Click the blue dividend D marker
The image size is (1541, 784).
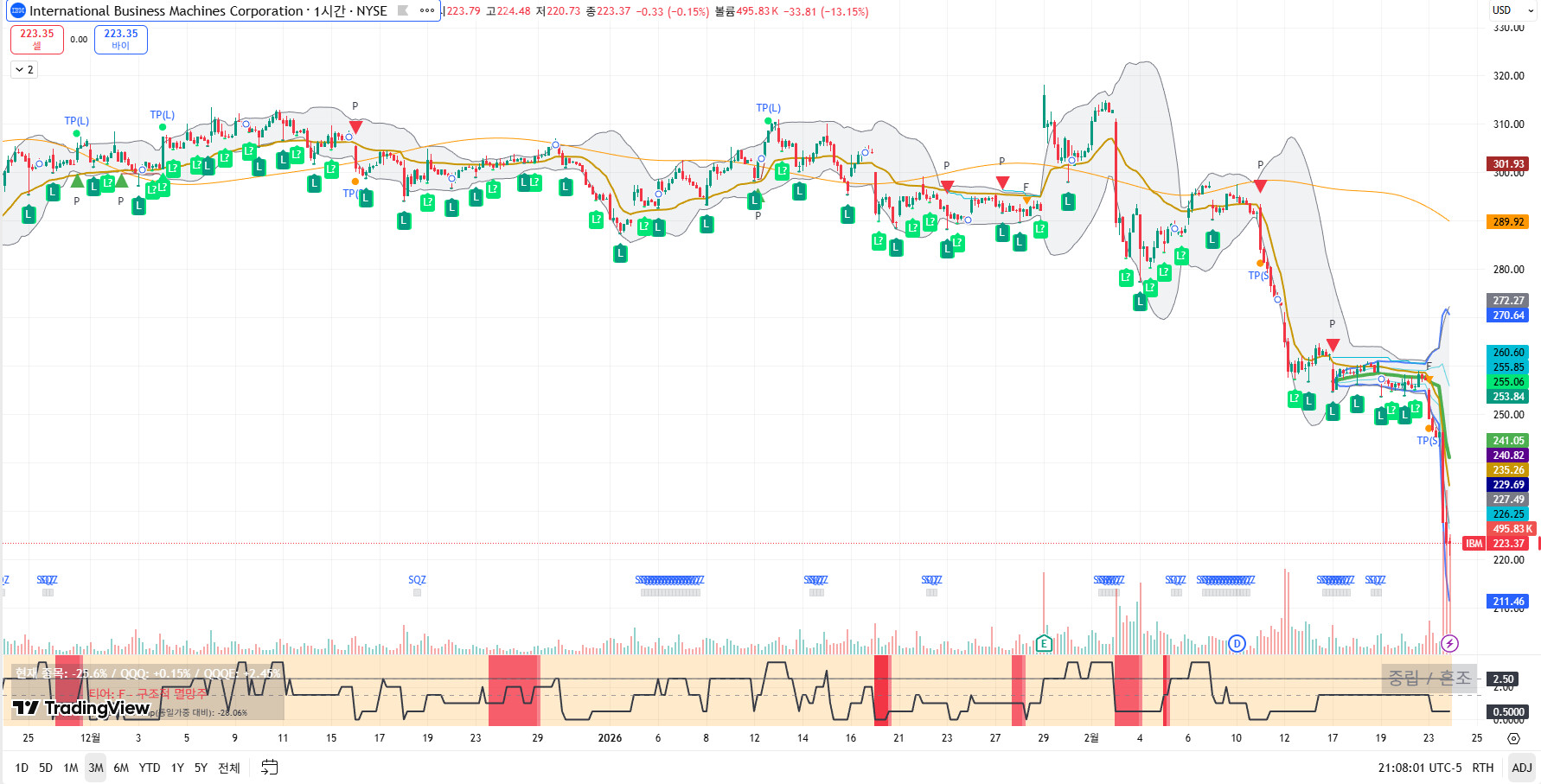[x=1237, y=643]
